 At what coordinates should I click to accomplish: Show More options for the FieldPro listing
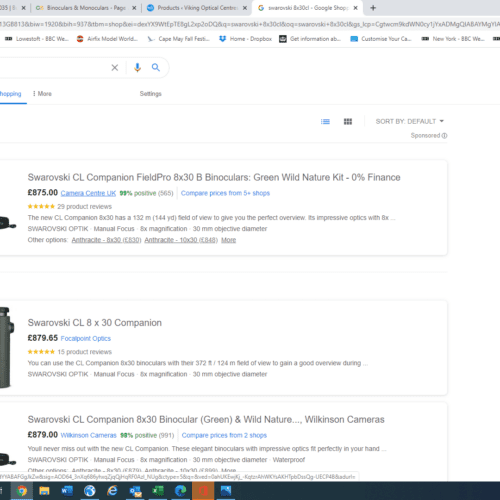228,240
